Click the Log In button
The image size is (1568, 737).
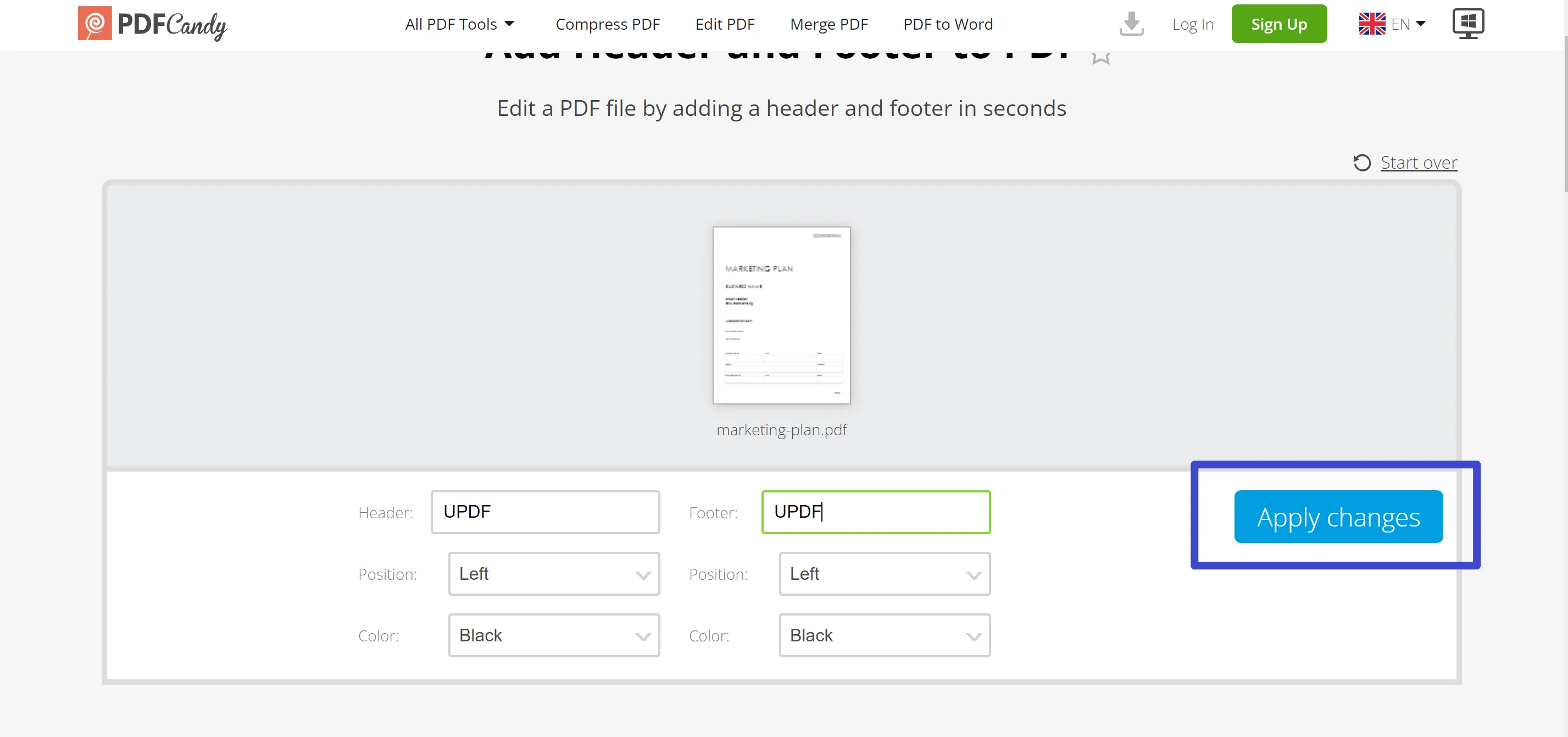coord(1193,24)
